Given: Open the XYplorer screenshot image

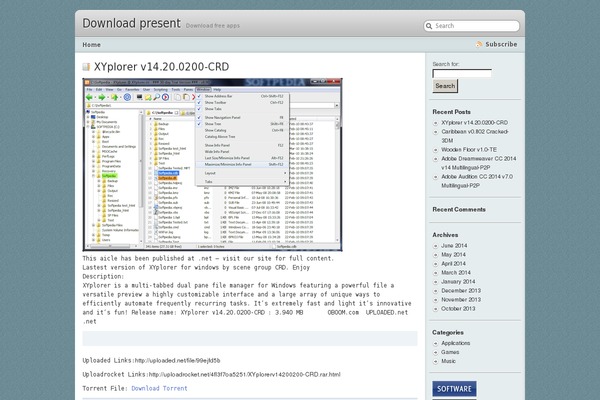Looking at the screenshot, I should [x=212, y=165].
